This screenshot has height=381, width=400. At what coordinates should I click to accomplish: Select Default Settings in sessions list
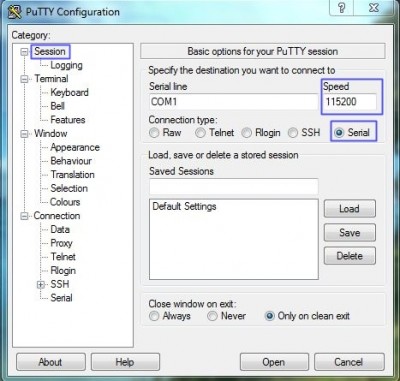[184, 206]
